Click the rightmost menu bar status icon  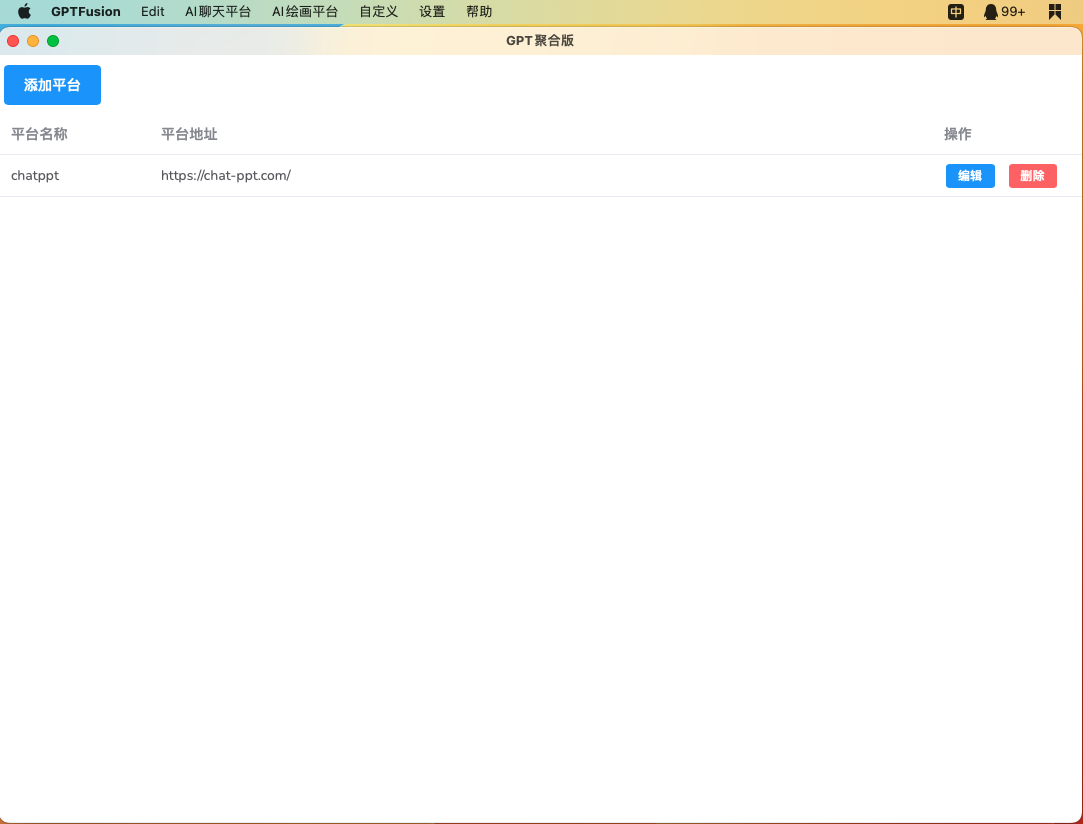coord(1055,12)
